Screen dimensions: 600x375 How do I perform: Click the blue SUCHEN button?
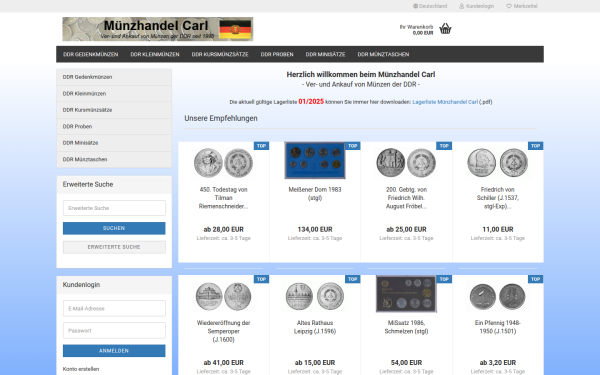click(114, 228)
